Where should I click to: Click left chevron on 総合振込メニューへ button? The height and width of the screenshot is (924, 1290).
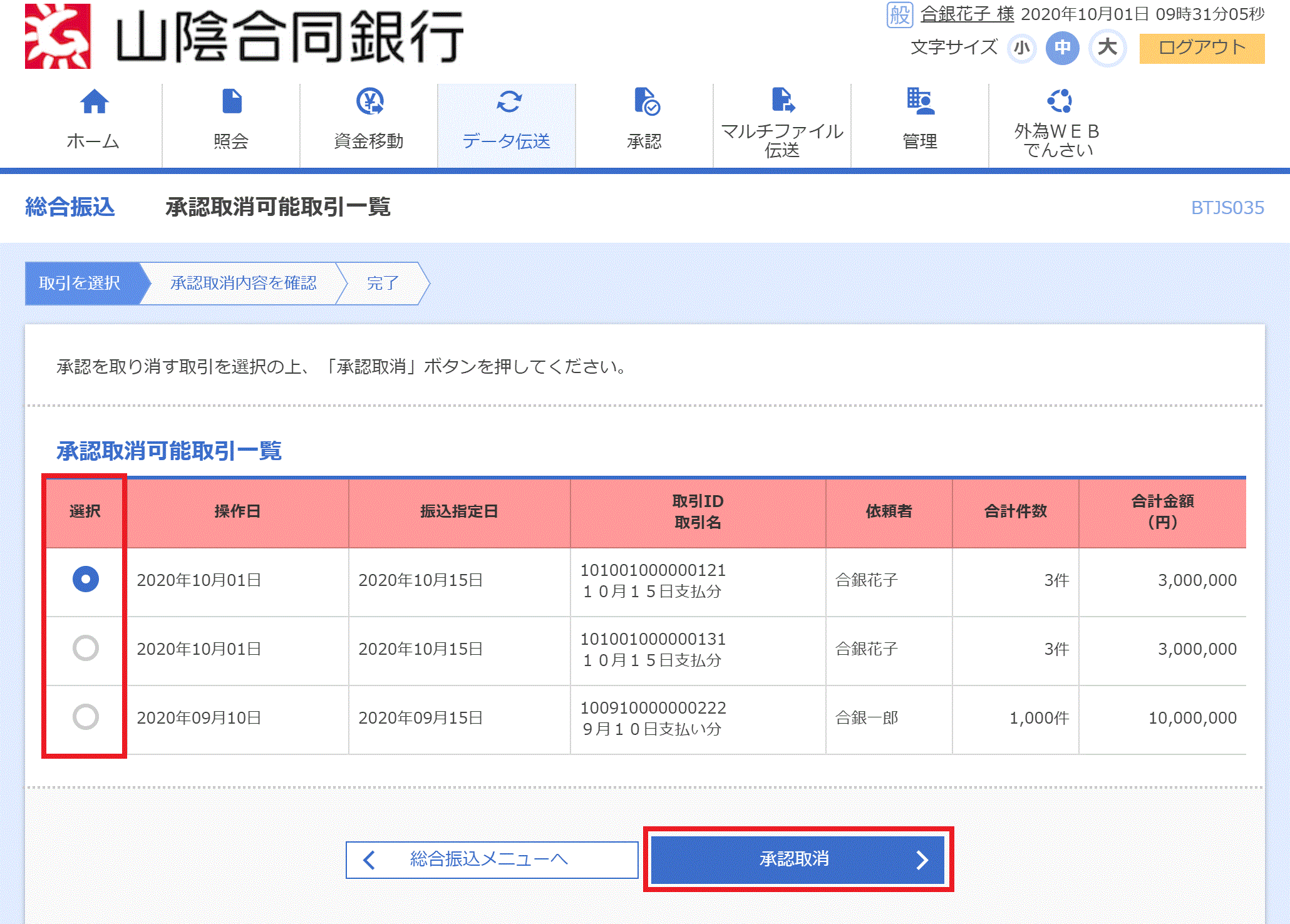pyautogui.click(x=369, y=860)
